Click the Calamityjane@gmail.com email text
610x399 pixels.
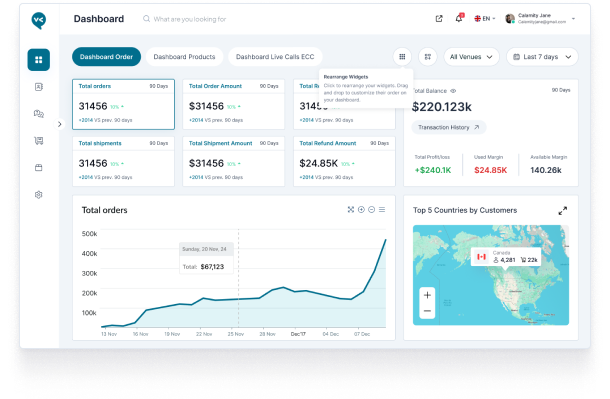(x=542, y=22)
